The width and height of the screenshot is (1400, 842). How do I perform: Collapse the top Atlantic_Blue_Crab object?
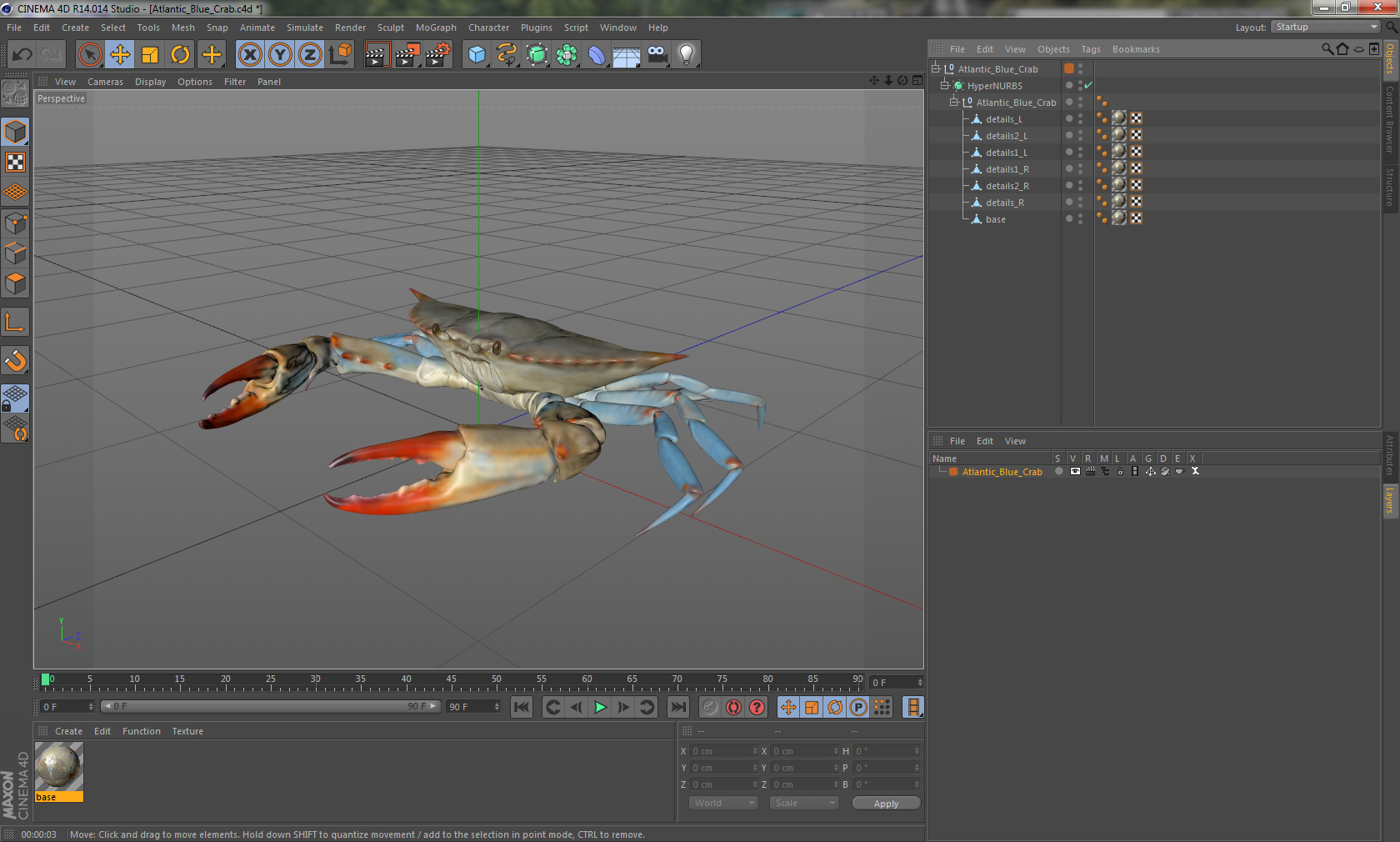[936, 69]
